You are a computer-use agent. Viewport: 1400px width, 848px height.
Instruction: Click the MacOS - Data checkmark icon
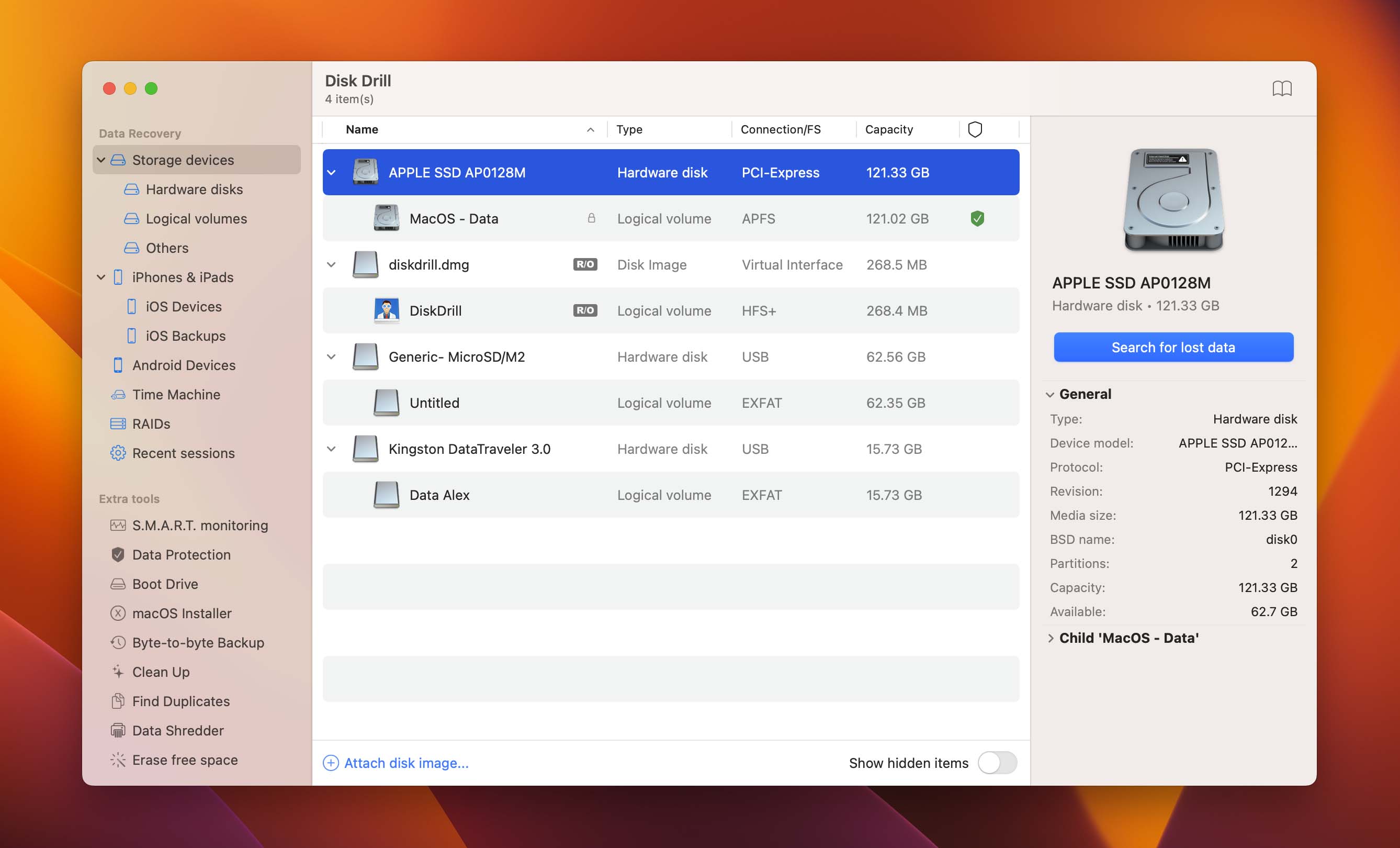[x=976, y=218]
